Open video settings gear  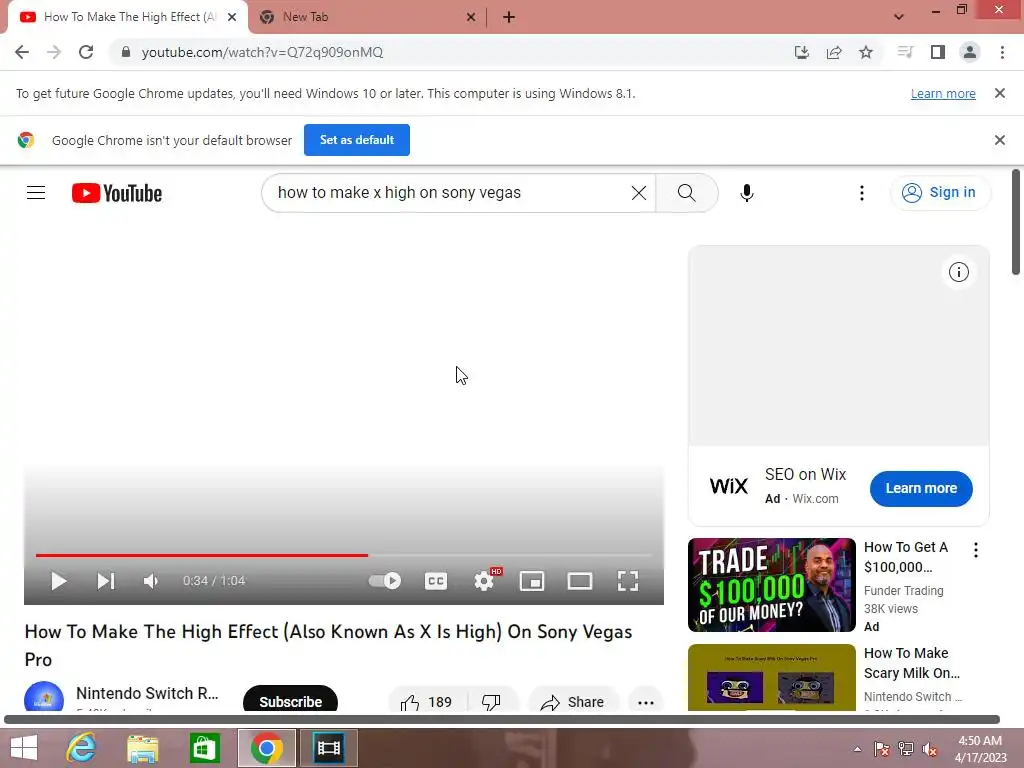[x=484, y=581]
